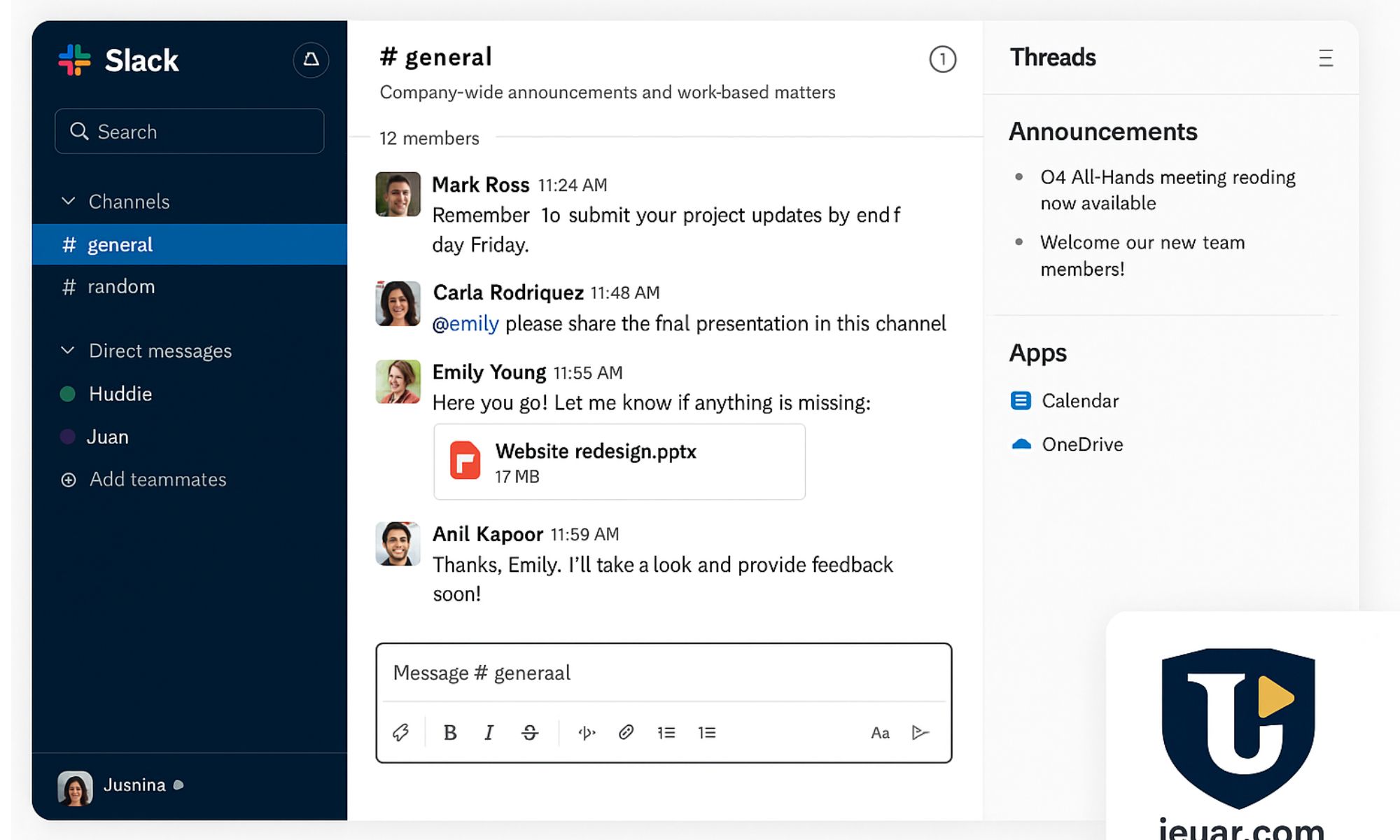The width and height of the screenshot is (1400, 840).
Task: Open direct message with Huddie
Action: tap(120, 394)
